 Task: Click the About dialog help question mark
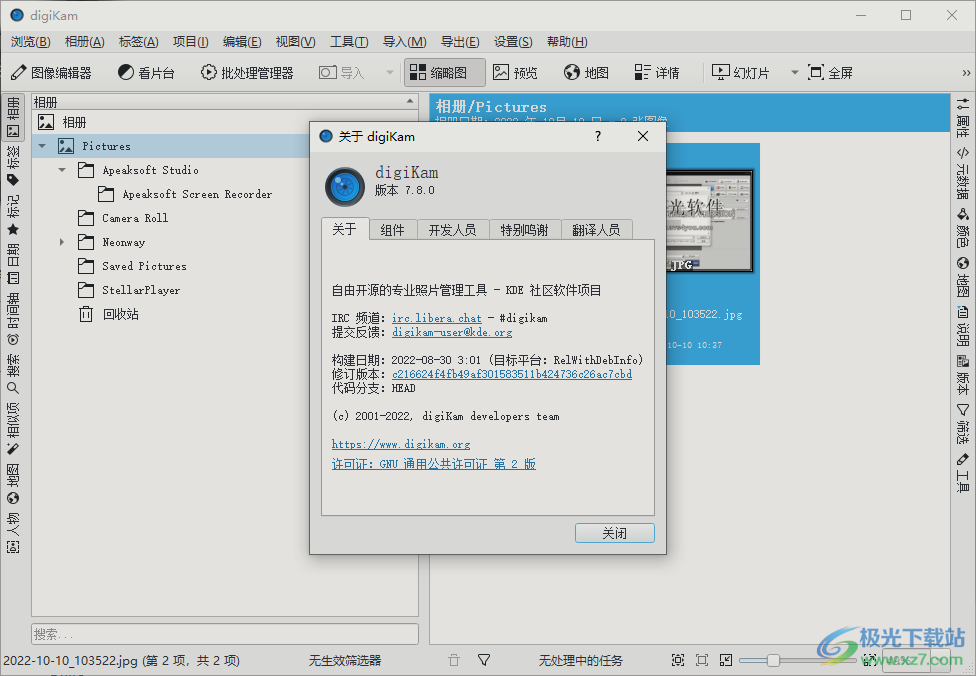pos(598,136)
